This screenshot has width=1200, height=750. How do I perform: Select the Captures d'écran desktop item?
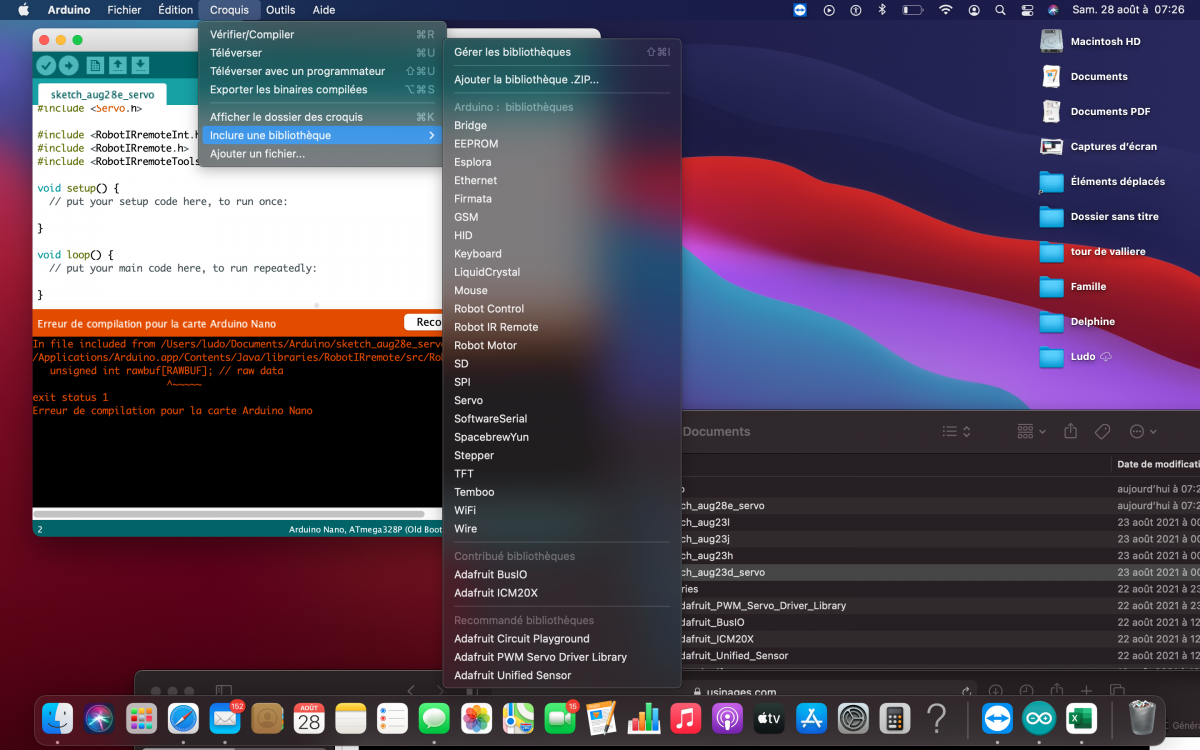tap(1098, 147)
